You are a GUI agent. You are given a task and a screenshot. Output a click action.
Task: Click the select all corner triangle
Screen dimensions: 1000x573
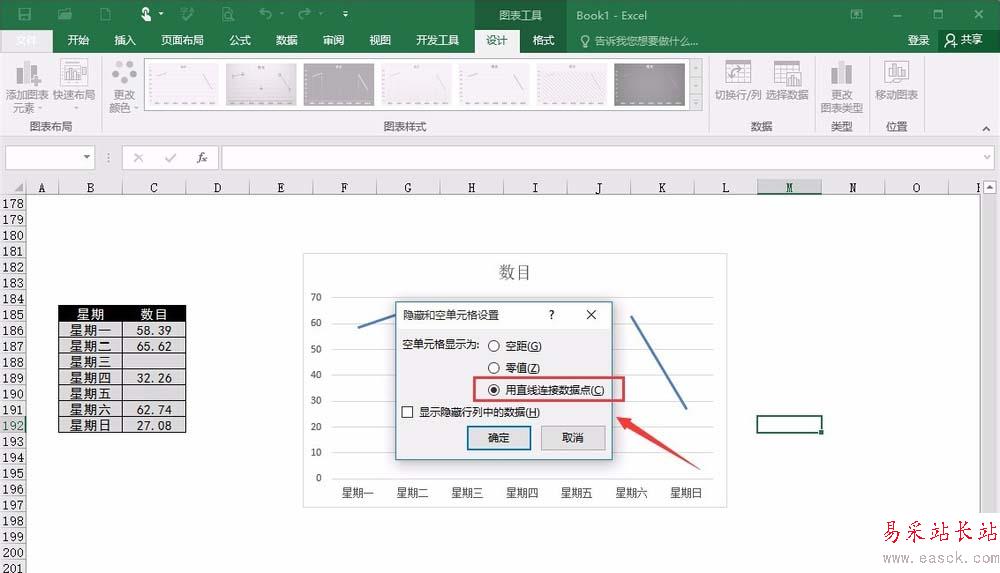click(18, 188)
